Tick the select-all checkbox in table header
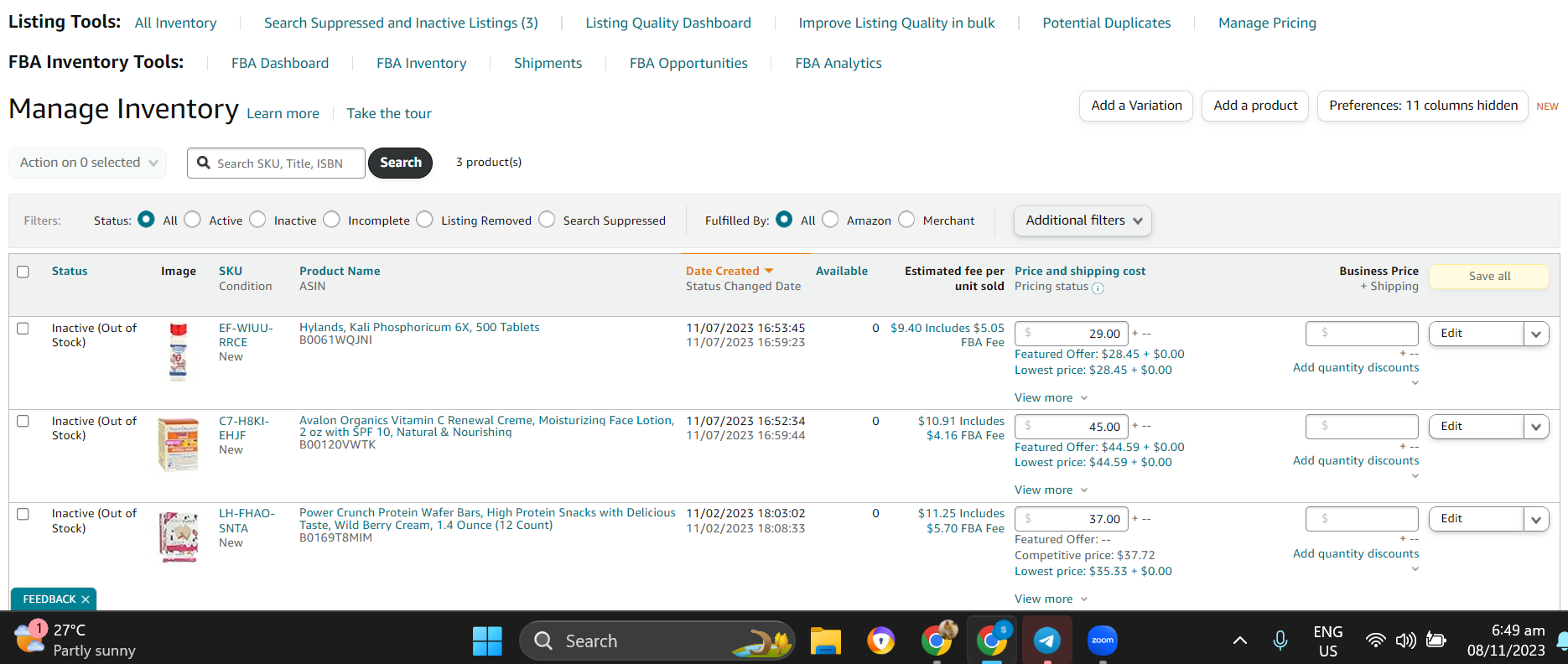The height and width of the screenshot is (664, 1568). [23, 272]
